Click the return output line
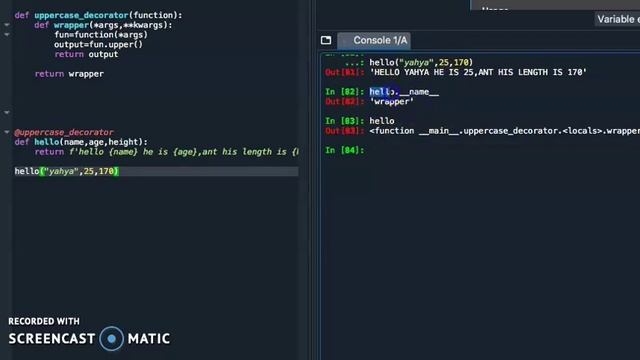640x360 pixels. (x=86, y=54)
